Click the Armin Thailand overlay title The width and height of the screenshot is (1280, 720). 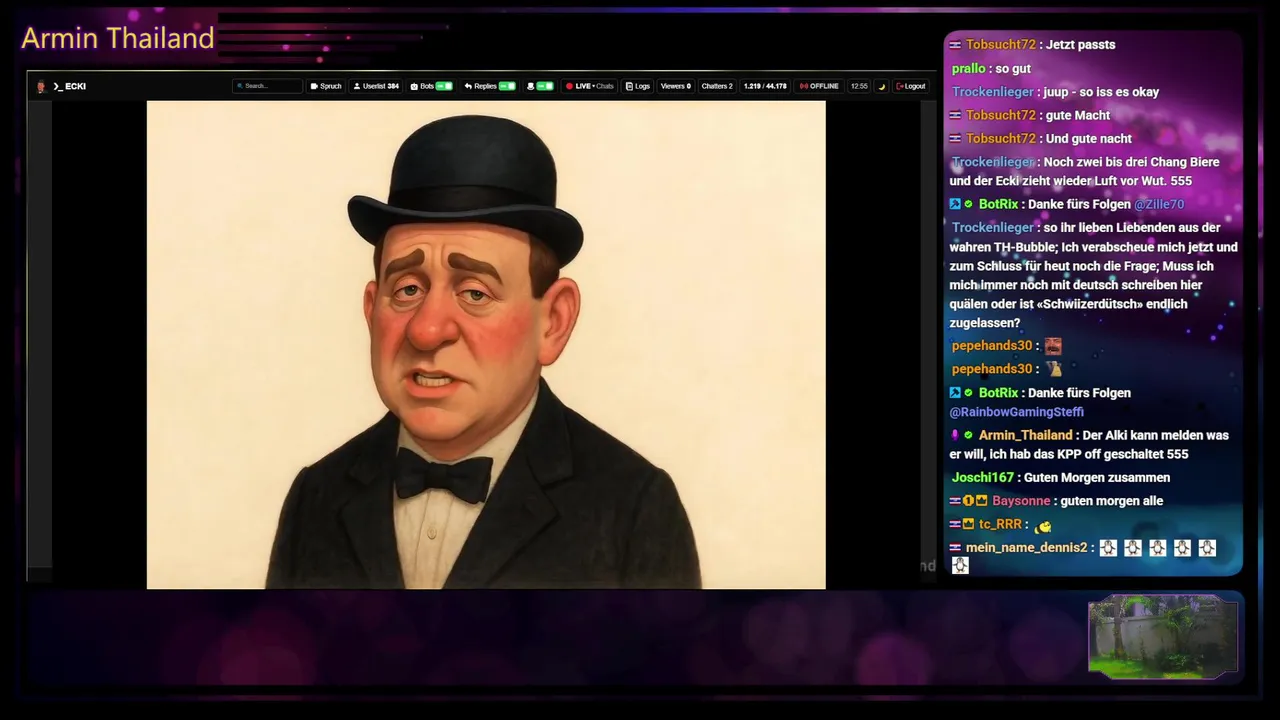point(118,38)
